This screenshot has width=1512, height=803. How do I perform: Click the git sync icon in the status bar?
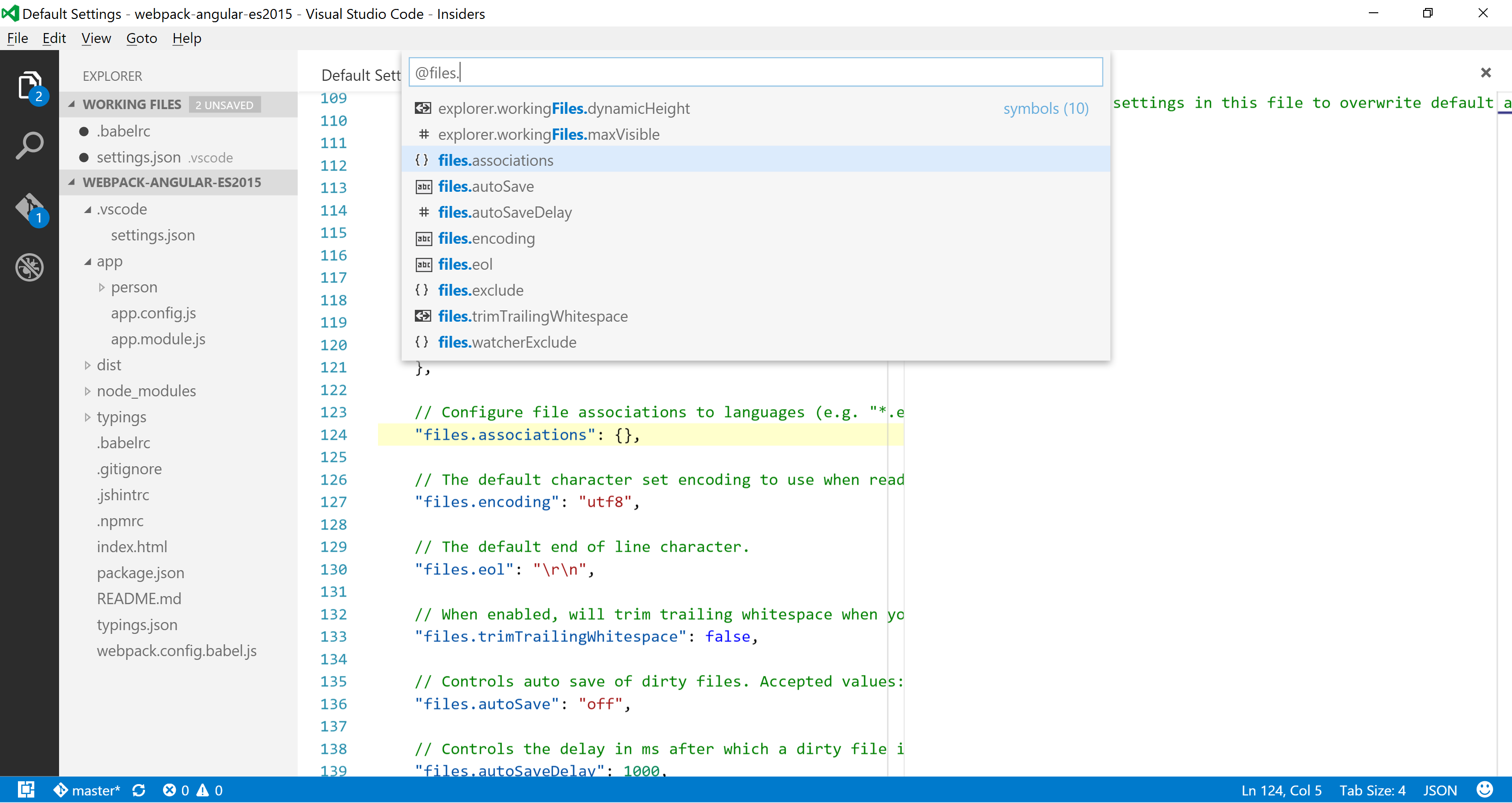tap(139, 790)
